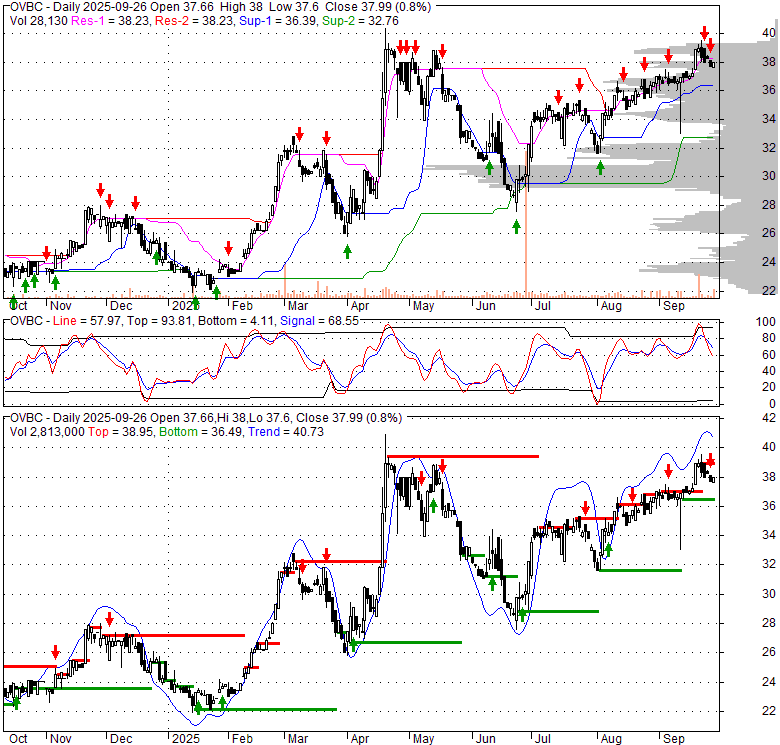The height and width of the screenshot is (745, 780).
Task: Click the Res-1 = 38.23 label
Action: 111,21
